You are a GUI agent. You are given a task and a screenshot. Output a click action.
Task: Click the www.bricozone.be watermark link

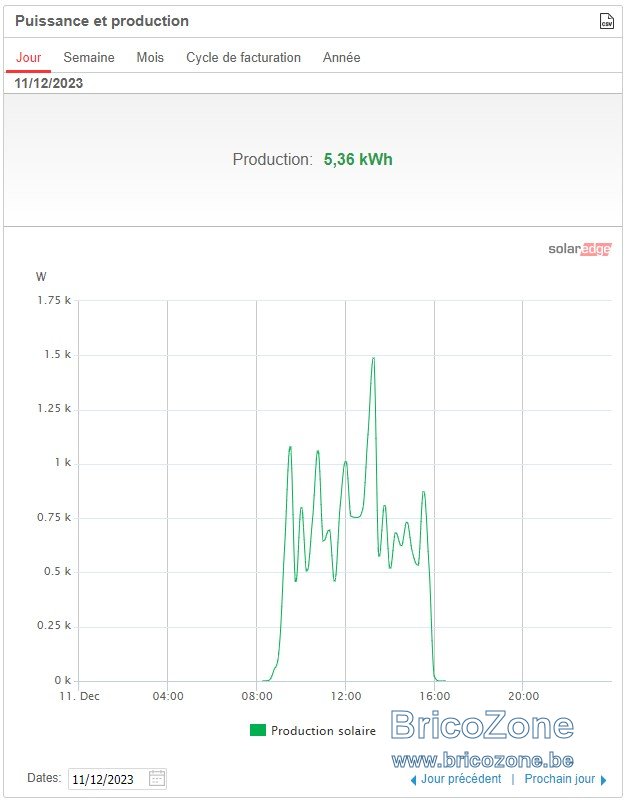click(482, 759)
